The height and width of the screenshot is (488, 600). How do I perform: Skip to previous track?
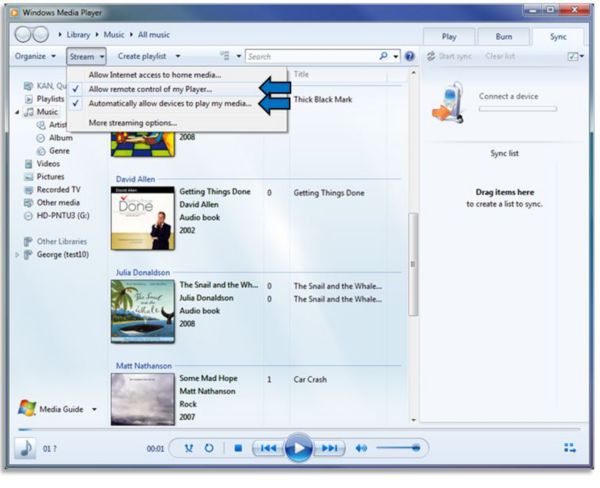tap(268, 448)
